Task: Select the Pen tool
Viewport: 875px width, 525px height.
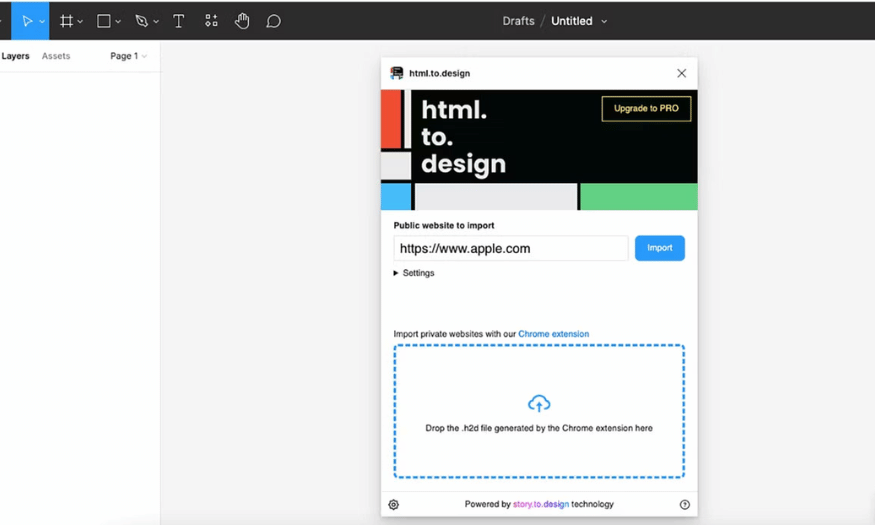Action: click(141, 21)
